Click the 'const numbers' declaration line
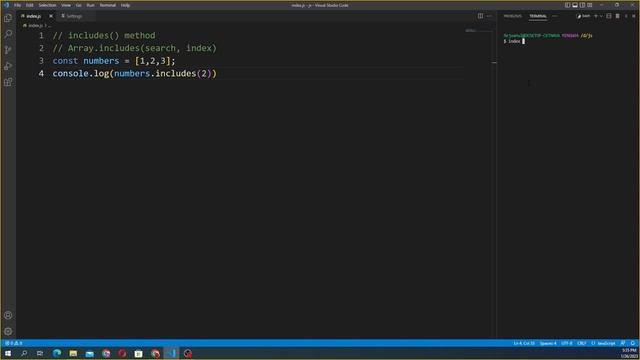Screen dimensions: 640x360 coord(114,61)
